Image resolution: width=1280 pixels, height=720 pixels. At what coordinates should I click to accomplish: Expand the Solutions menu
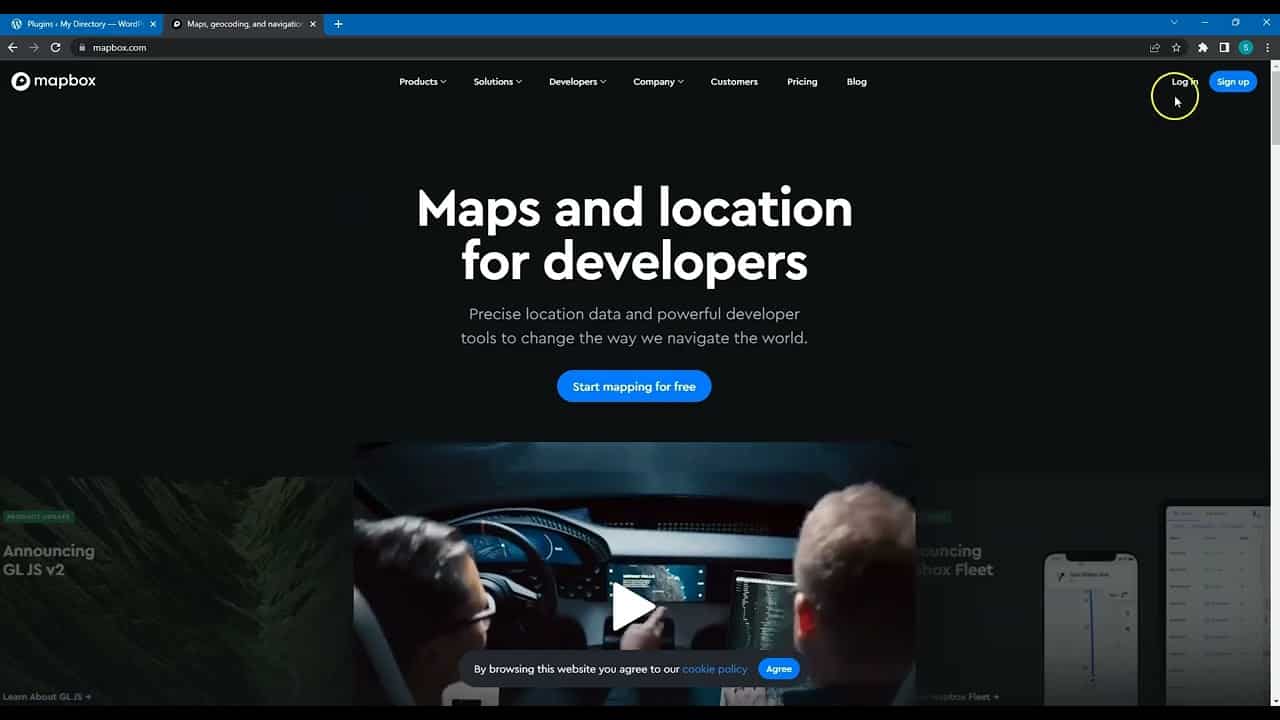point(497,82)
